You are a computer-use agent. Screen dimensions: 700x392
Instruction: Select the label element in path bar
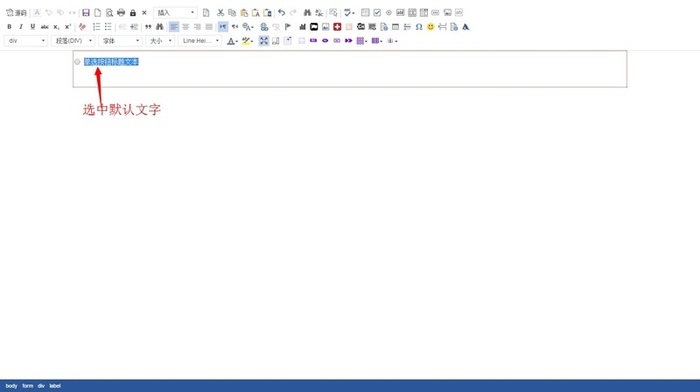coord(55,386)
